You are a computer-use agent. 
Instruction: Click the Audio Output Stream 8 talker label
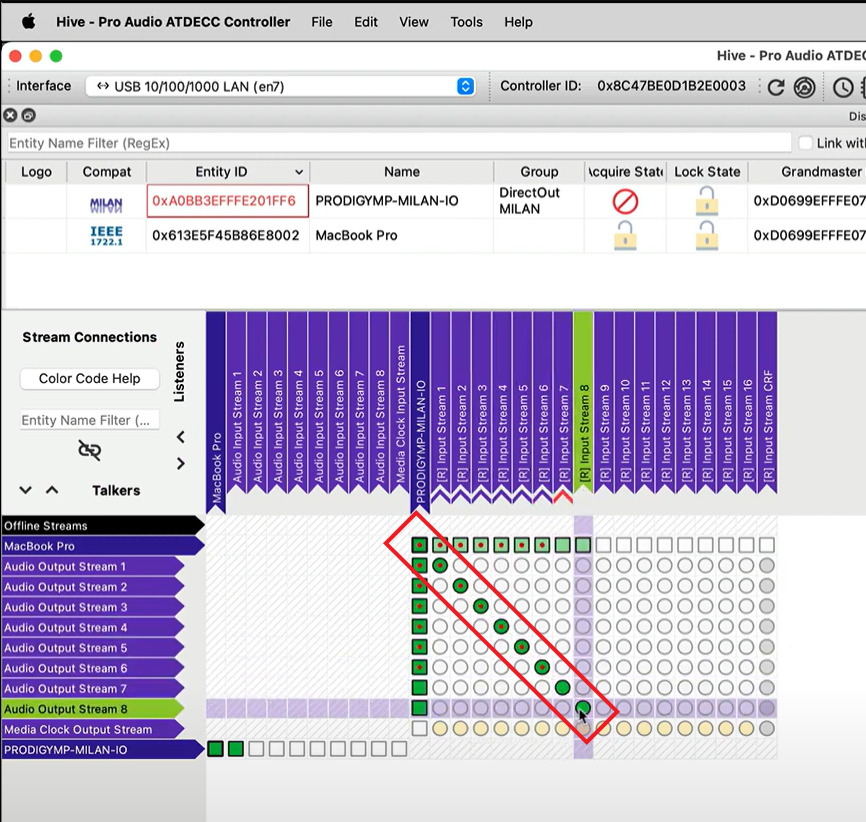click(x=93, y=709)
